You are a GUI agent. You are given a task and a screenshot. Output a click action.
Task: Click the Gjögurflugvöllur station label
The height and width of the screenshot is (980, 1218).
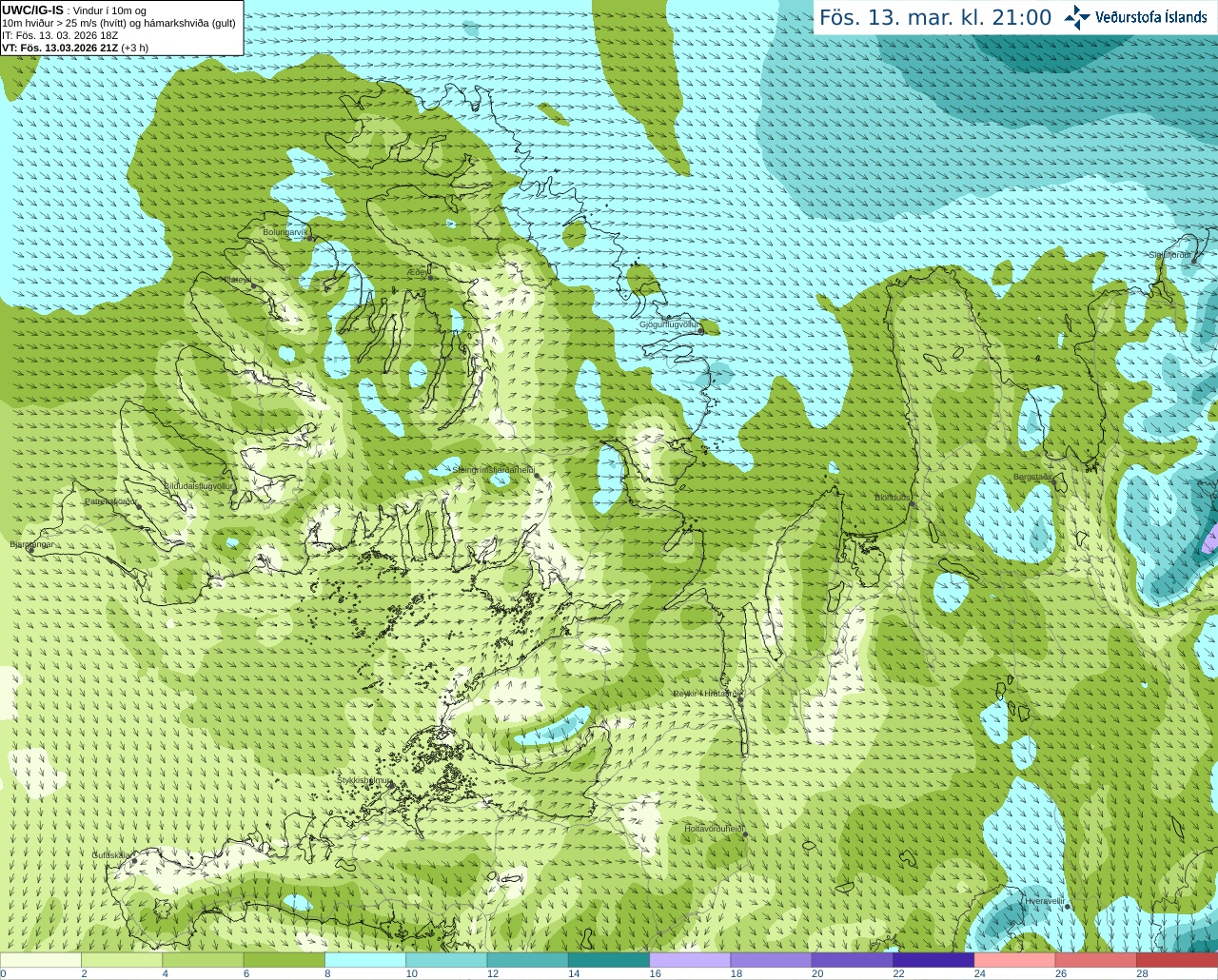[669, 324]
